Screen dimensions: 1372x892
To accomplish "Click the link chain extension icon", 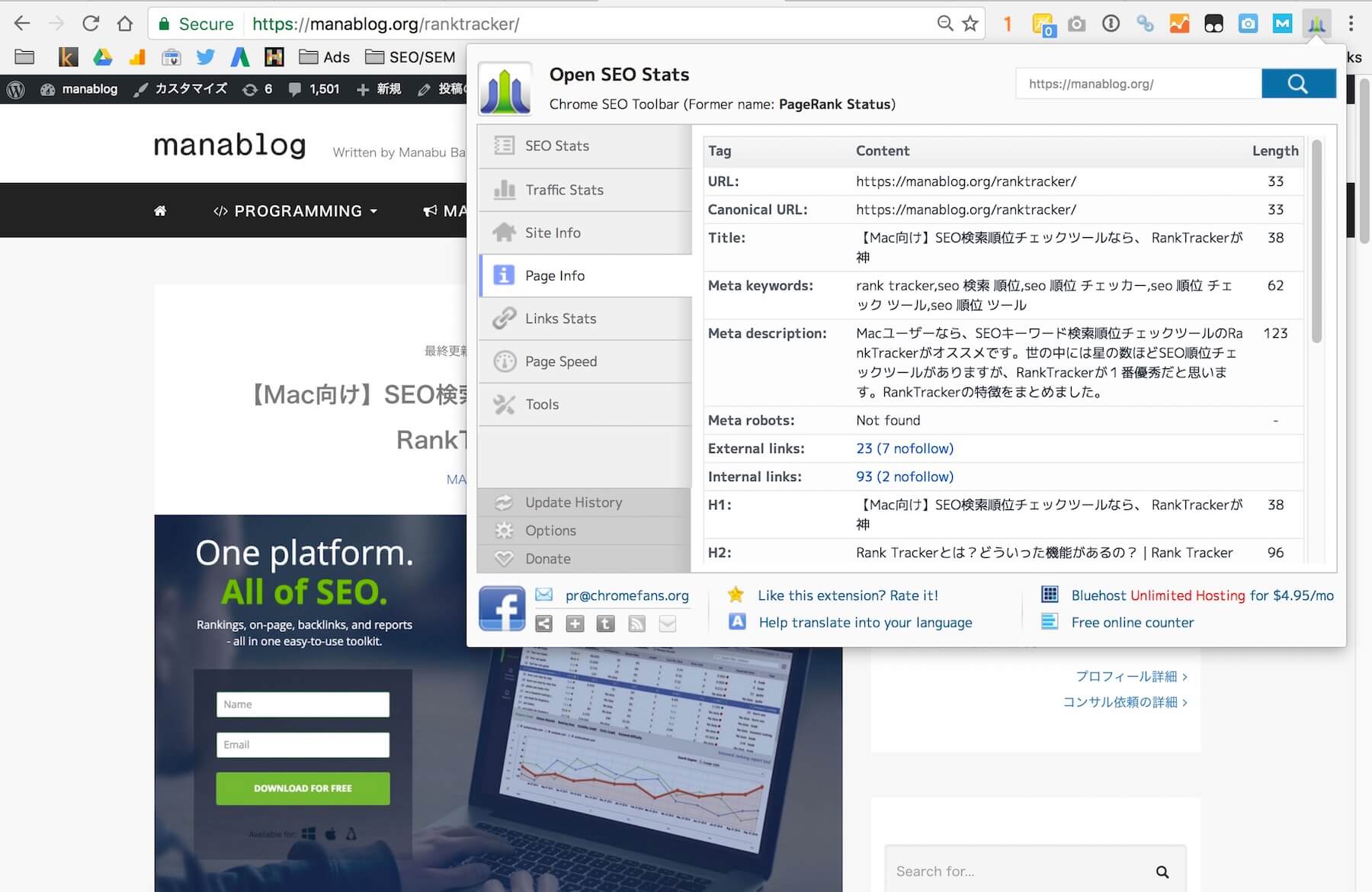I will point(1145,24).
